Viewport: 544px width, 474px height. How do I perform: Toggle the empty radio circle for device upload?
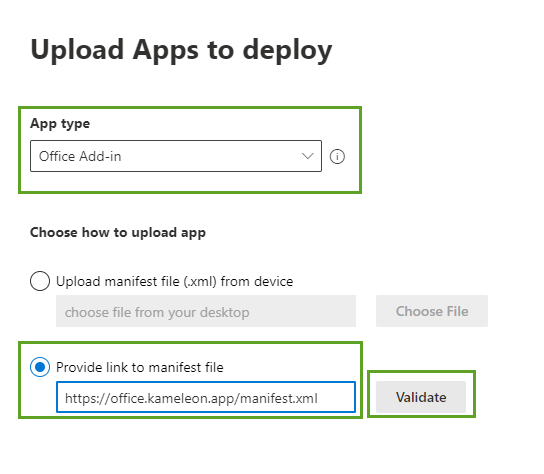40,281
